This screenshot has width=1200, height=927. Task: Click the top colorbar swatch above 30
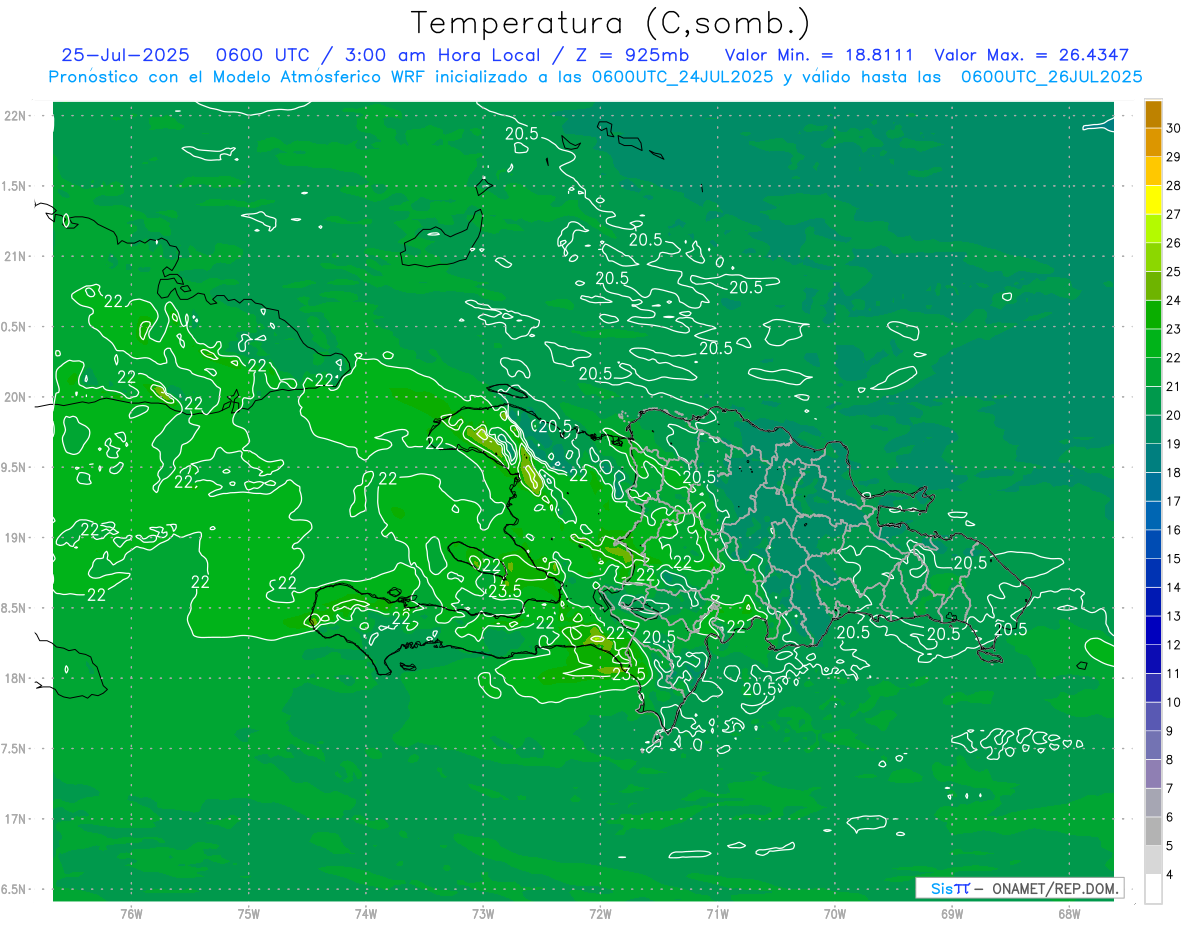click(x=1153, y=114)
